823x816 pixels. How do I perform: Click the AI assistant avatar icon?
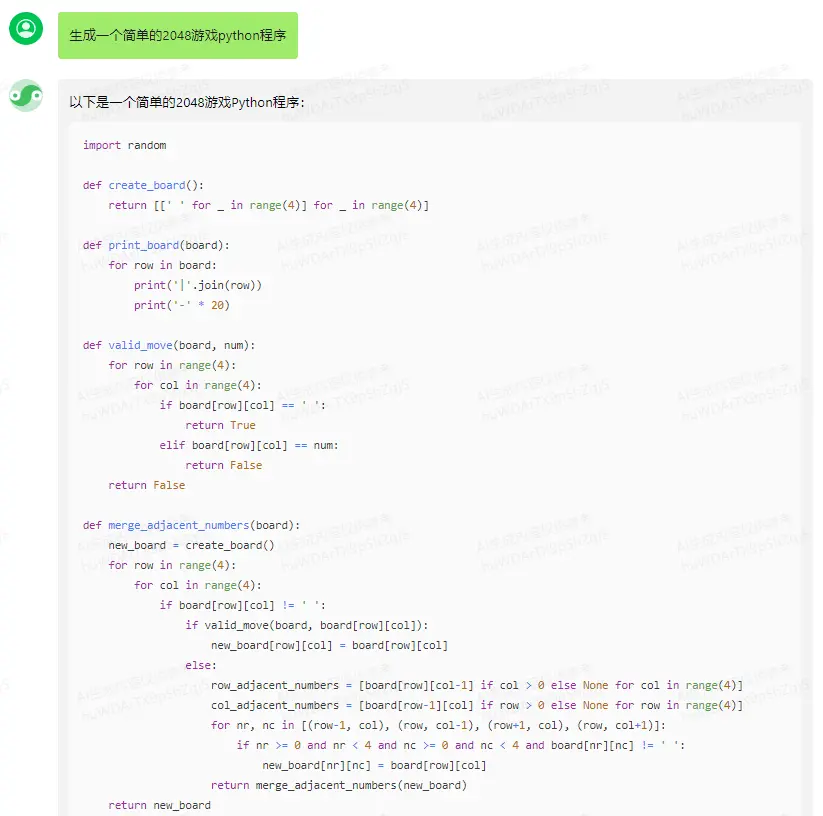(26, 96)
